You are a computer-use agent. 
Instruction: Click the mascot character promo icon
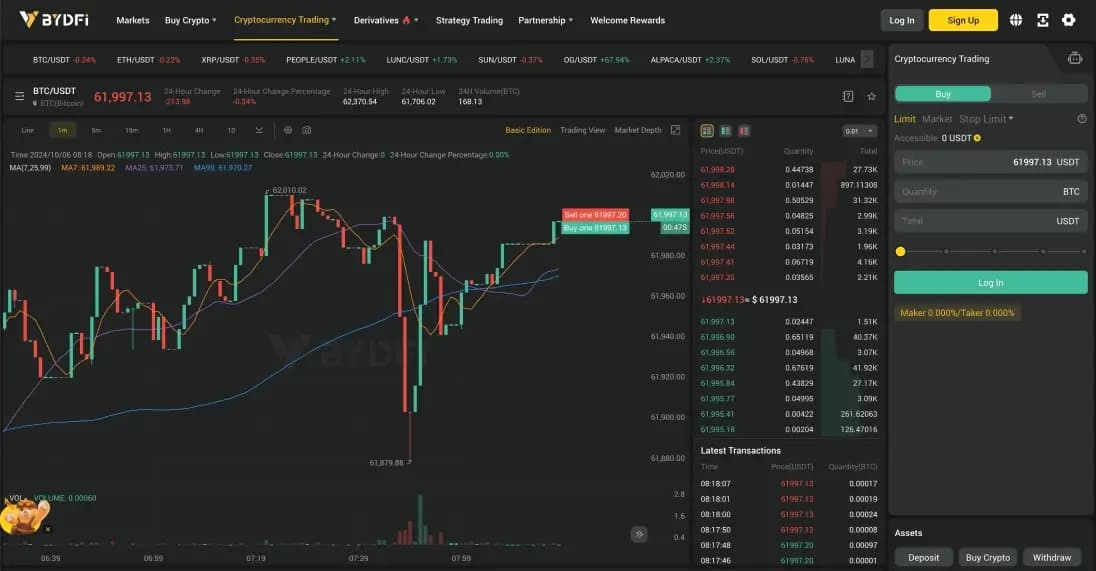pos(22,517)
